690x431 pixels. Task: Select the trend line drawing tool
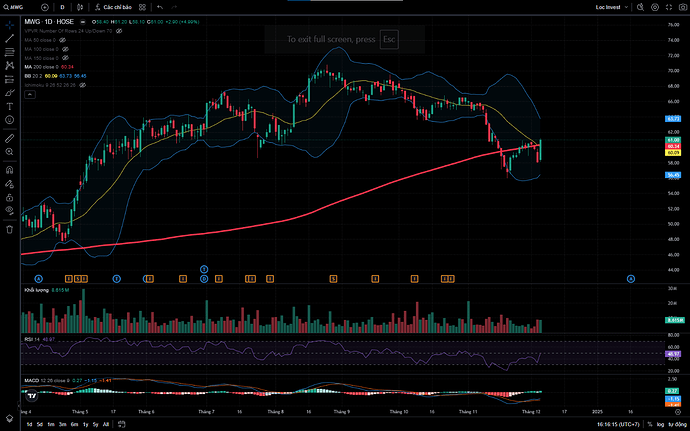click(9, 37)
